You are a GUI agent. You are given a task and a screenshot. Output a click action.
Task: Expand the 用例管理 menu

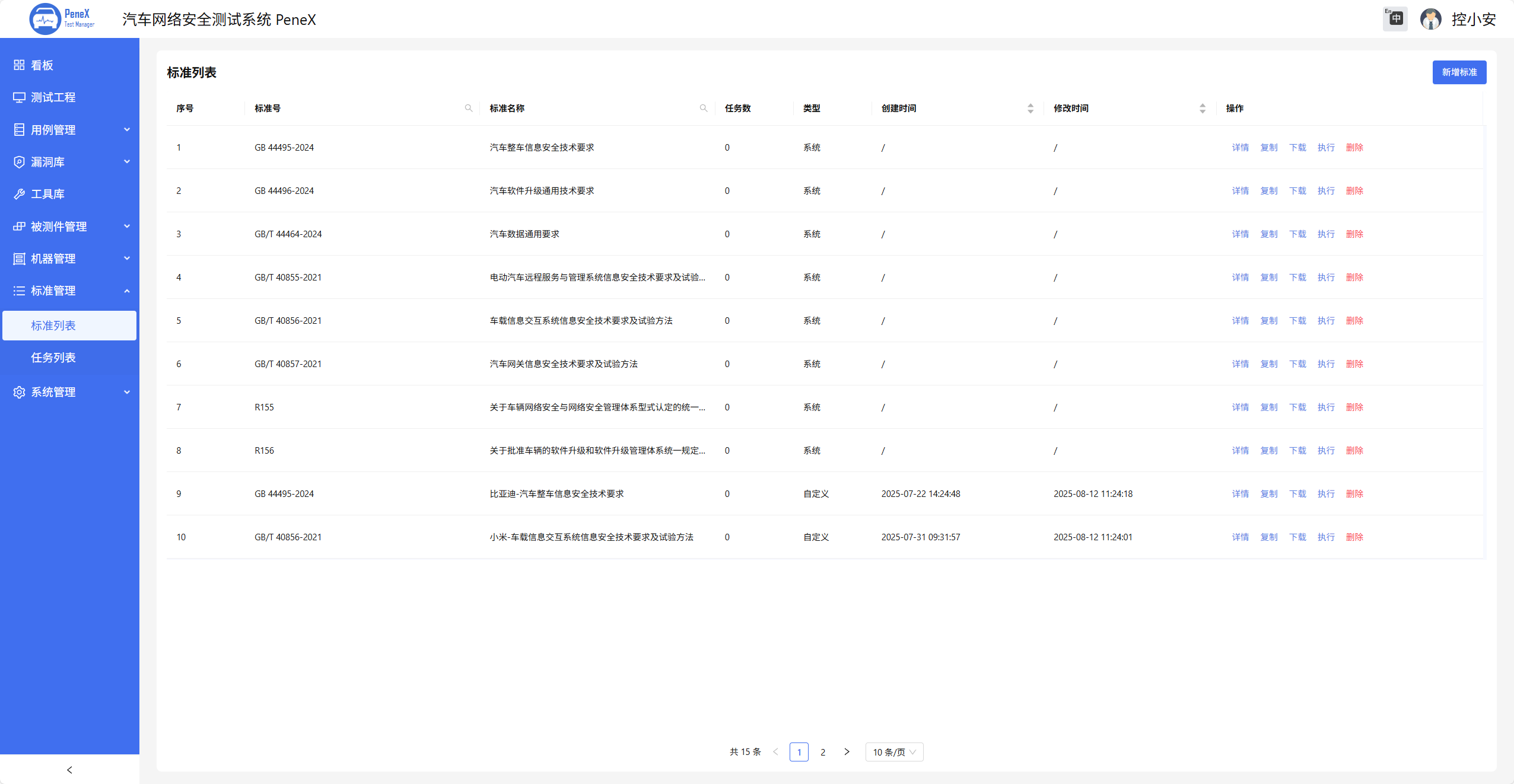tap(69, 129)
